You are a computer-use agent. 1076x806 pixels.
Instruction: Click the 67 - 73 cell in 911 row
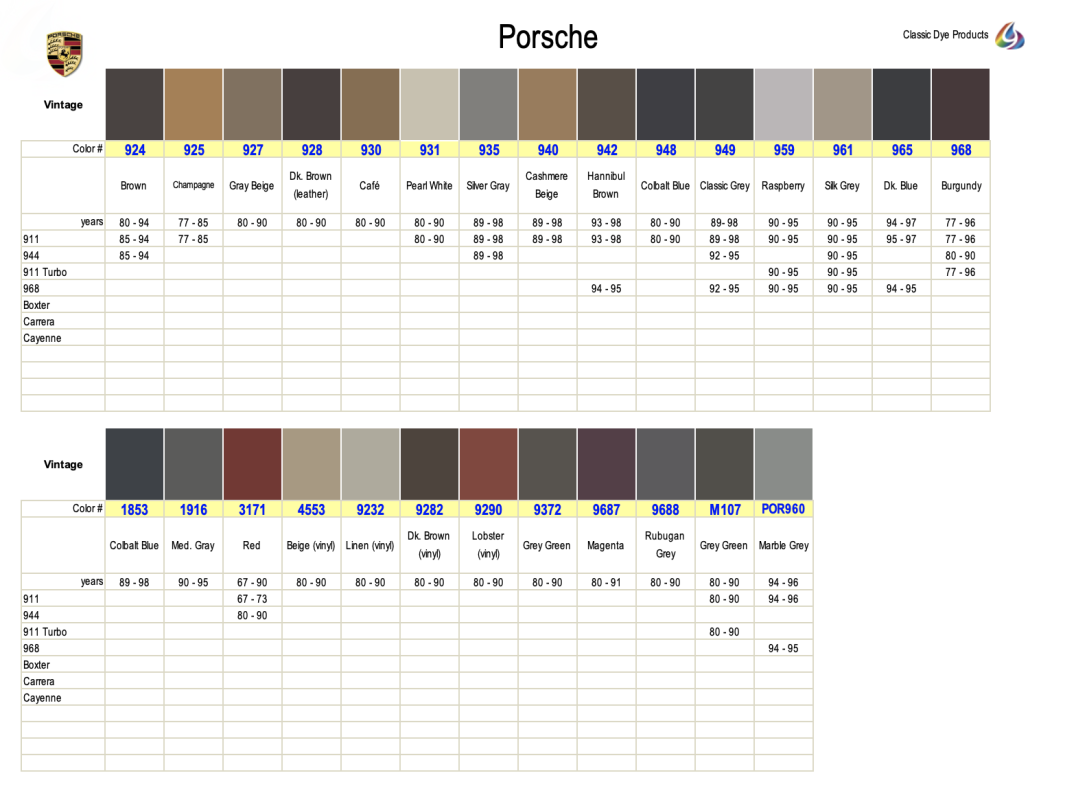[252, 599]
